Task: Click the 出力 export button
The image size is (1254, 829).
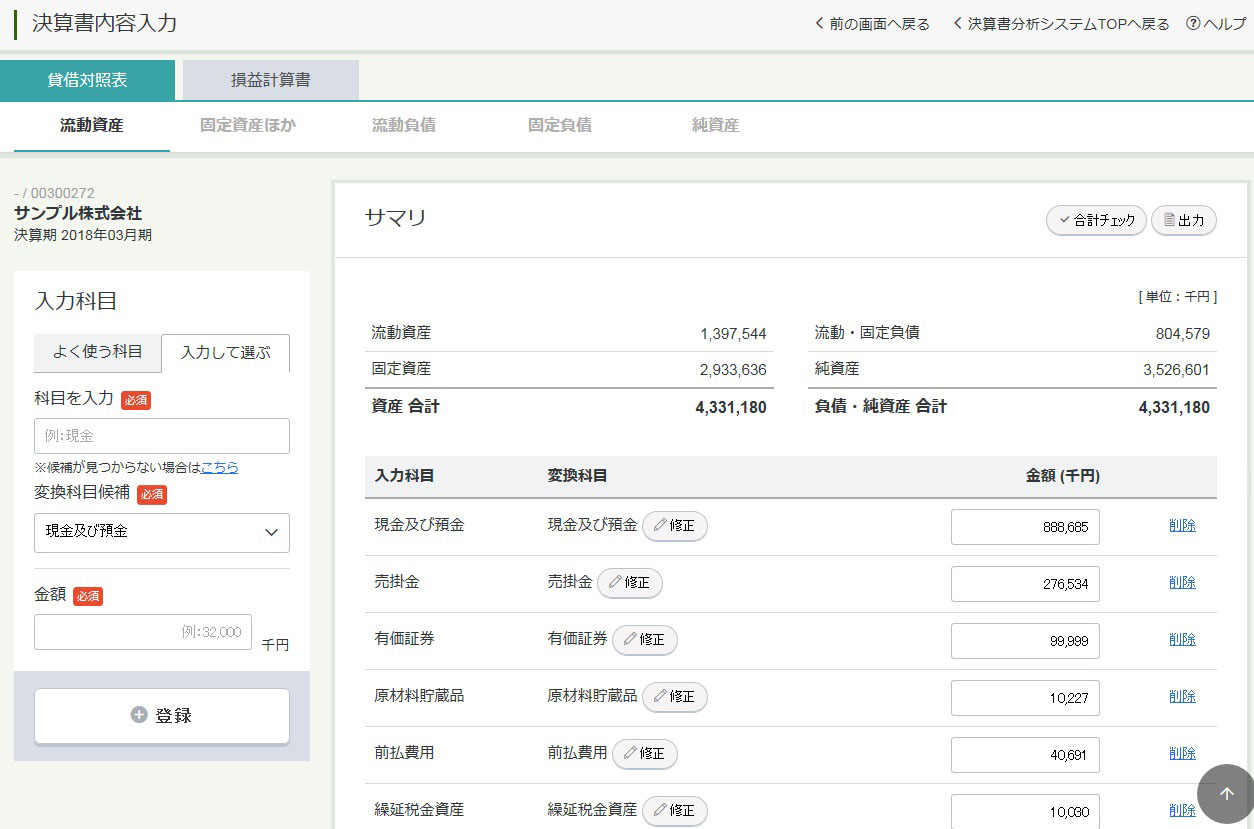Action: (x=1183, y=221)
